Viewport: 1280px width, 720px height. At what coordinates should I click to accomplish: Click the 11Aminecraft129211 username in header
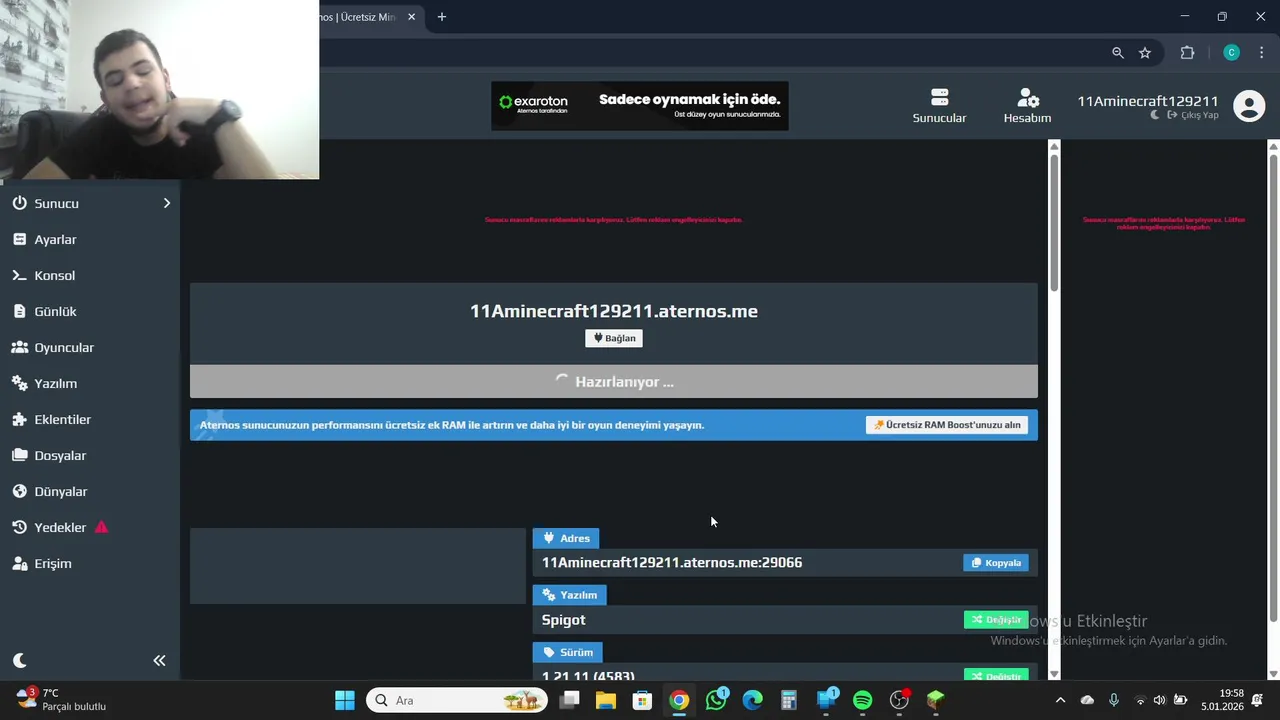click(x=1147, y=100)
